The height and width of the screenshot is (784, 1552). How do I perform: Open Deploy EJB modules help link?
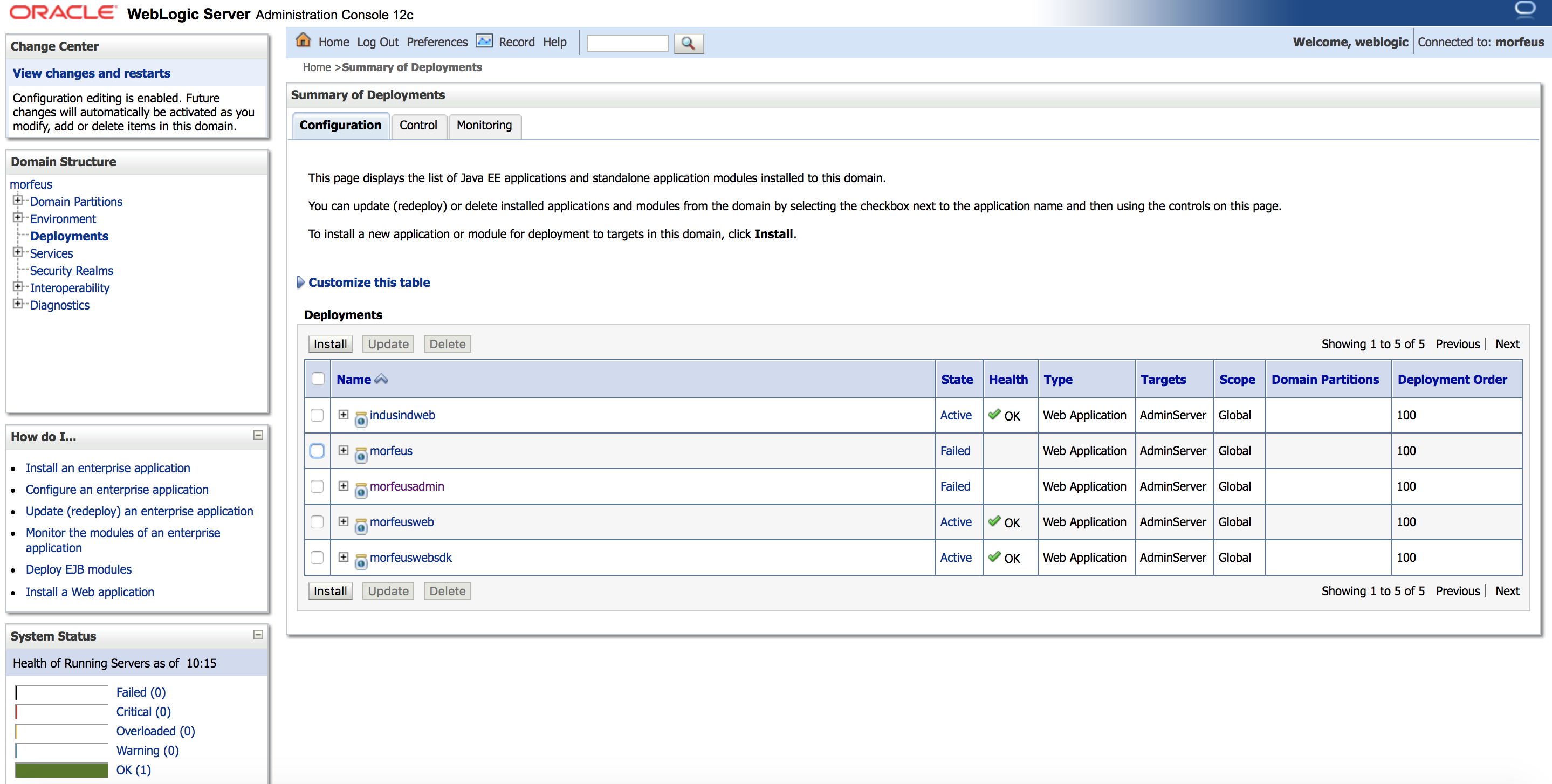(78, 569)
